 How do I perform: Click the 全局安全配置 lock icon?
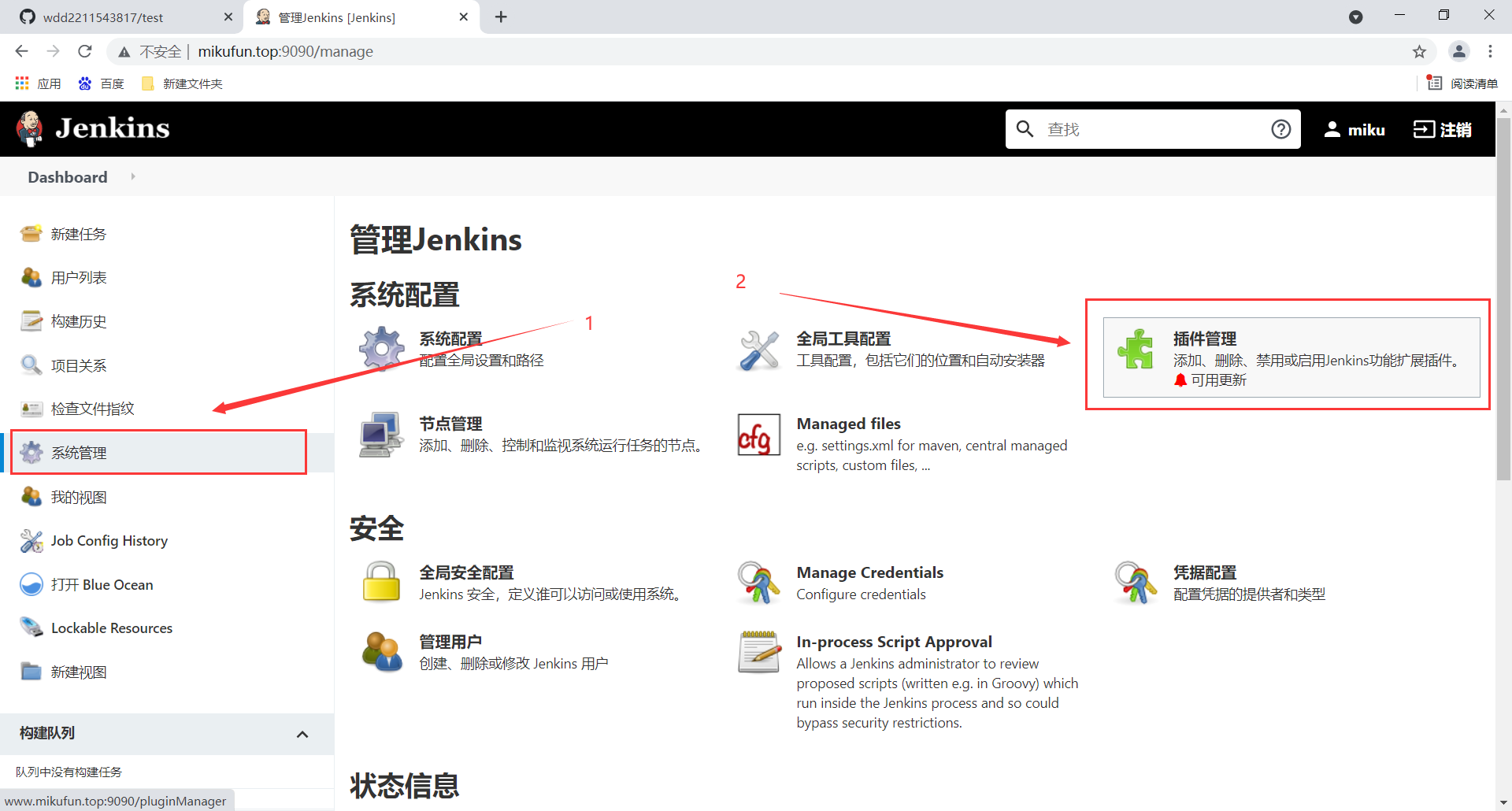coord(380,583)
